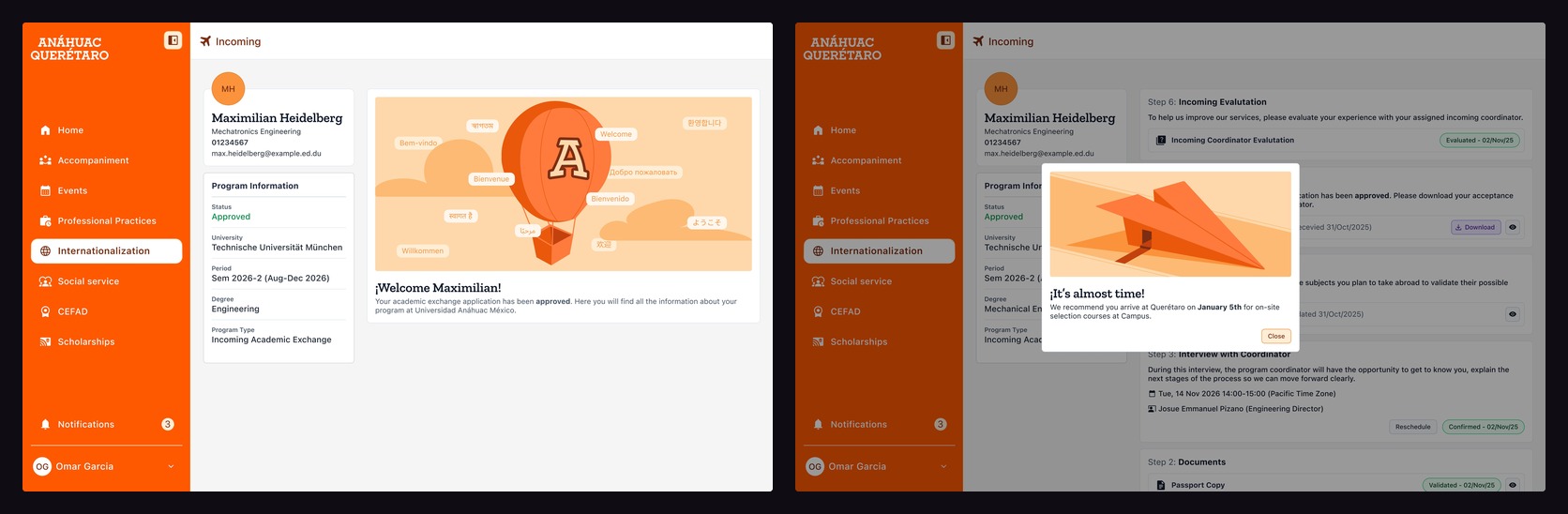The width and height of the screenshot is (1568, 514).
Task: Download the acceptance letter
Action: pyautogui.click(x=1475, y=227)
